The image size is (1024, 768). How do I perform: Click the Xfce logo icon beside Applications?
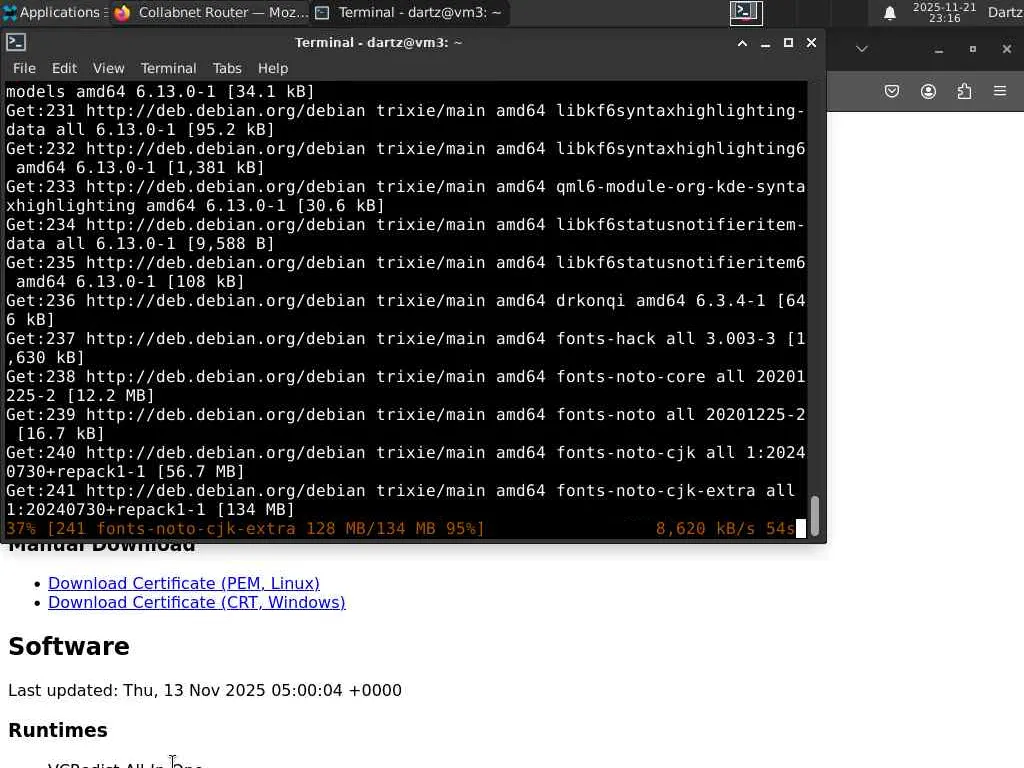(x=10, y=12)
